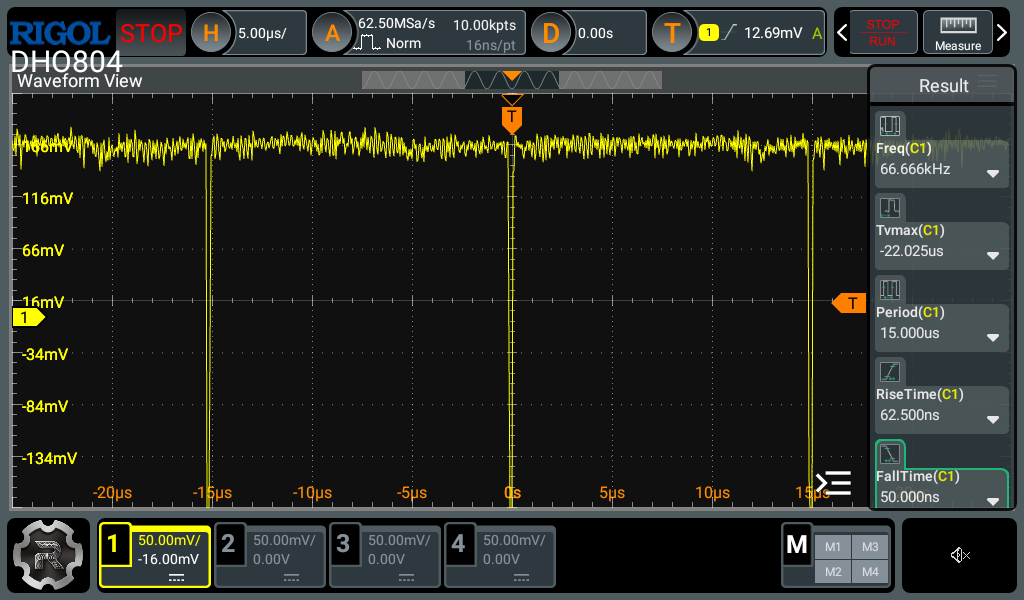
Task: Click the channel 1 ground level marker
Action: (27, 317)
